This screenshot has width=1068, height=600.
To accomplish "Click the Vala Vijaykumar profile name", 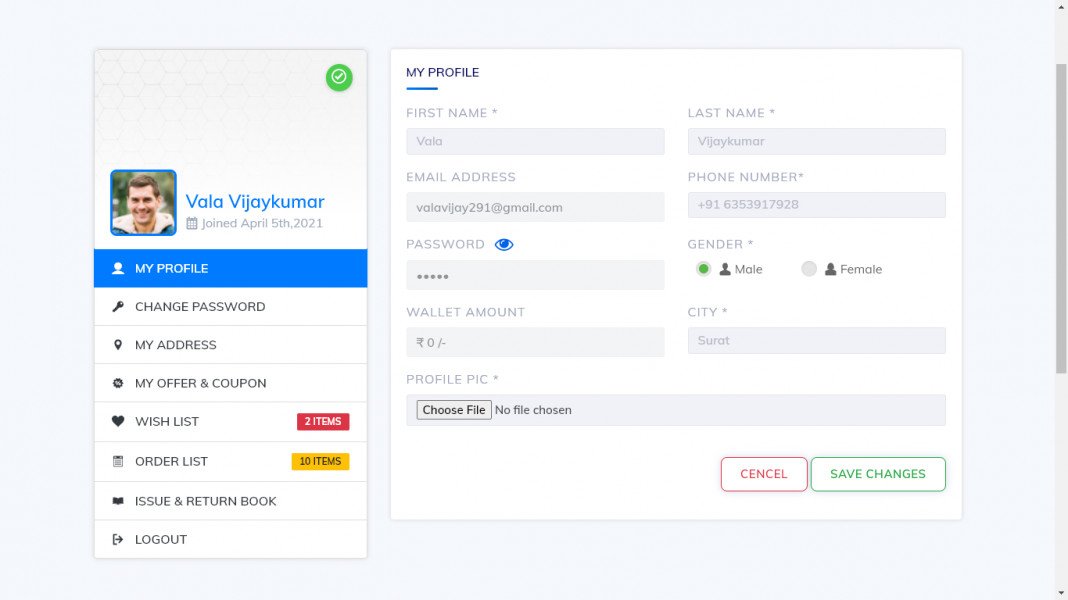I will tap(255, 202).
